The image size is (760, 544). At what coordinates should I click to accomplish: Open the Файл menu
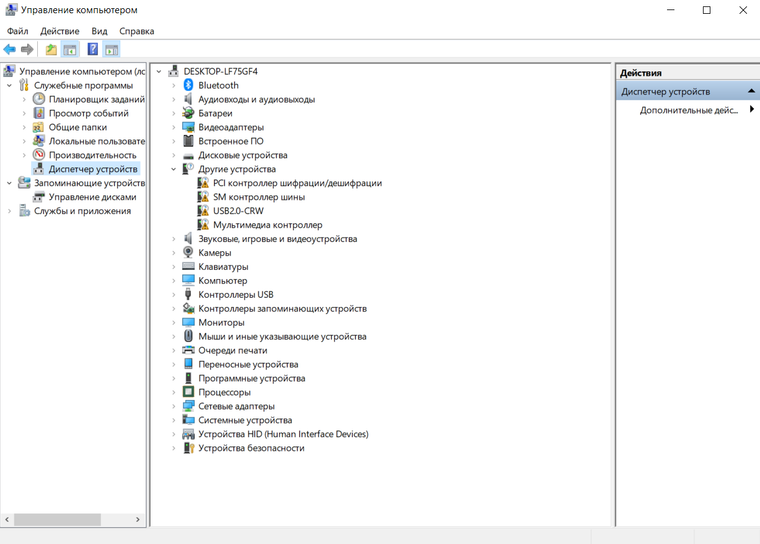17,31
